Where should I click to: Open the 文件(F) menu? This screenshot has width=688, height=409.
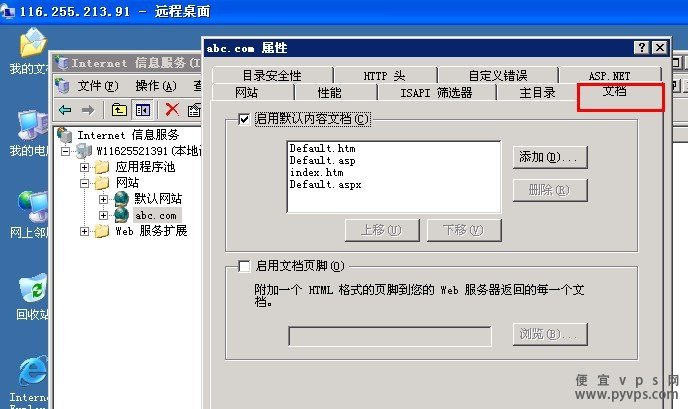[x=98, y=86]
